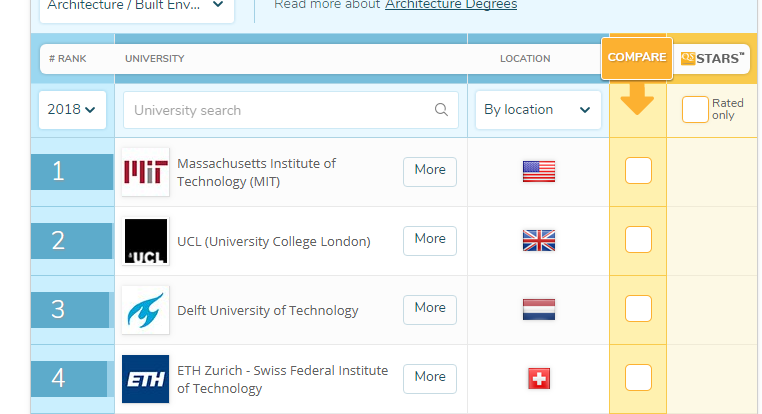The image size is (762, 414).
Task: Click rank number 3 cell
Action: 70,310
